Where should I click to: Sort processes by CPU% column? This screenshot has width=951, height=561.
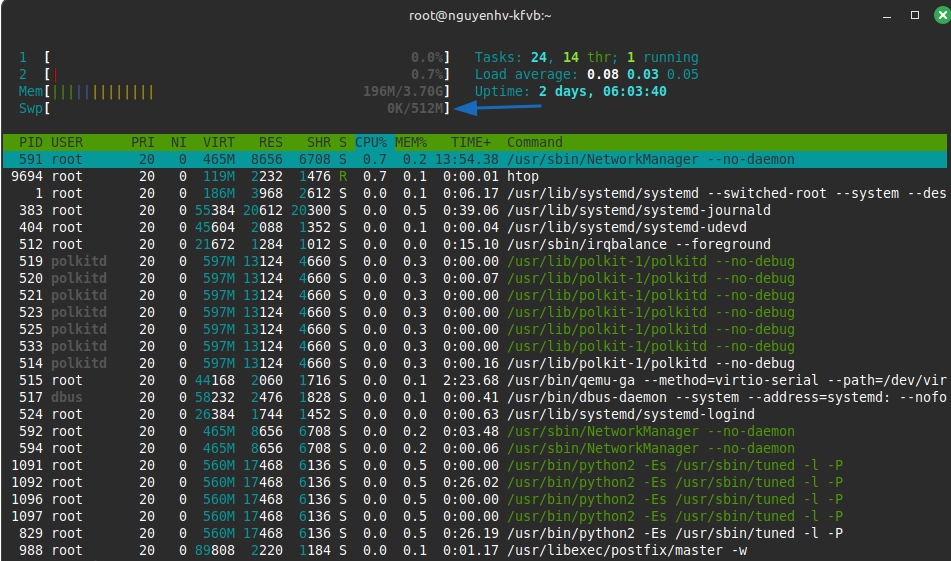(371, 143)
